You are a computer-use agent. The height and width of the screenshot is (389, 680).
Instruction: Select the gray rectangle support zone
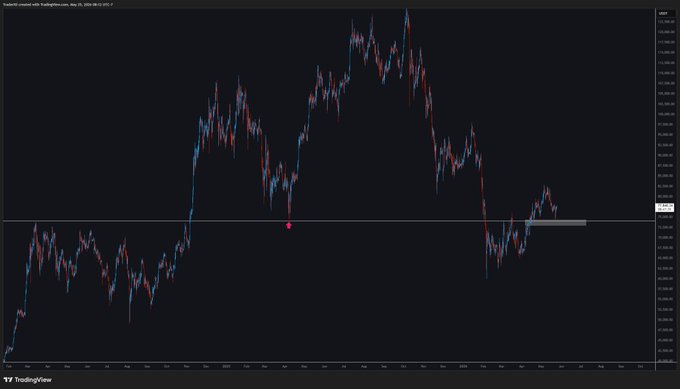pos(556,223)
